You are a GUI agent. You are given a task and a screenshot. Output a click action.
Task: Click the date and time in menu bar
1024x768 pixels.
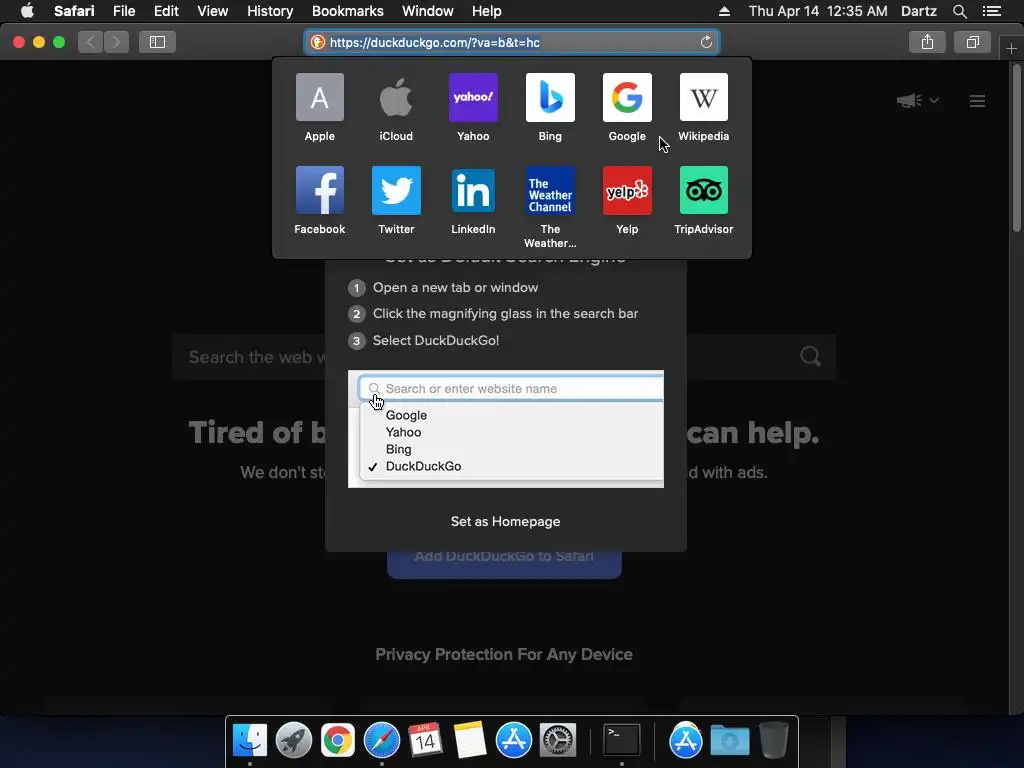[x=818, y=11]
